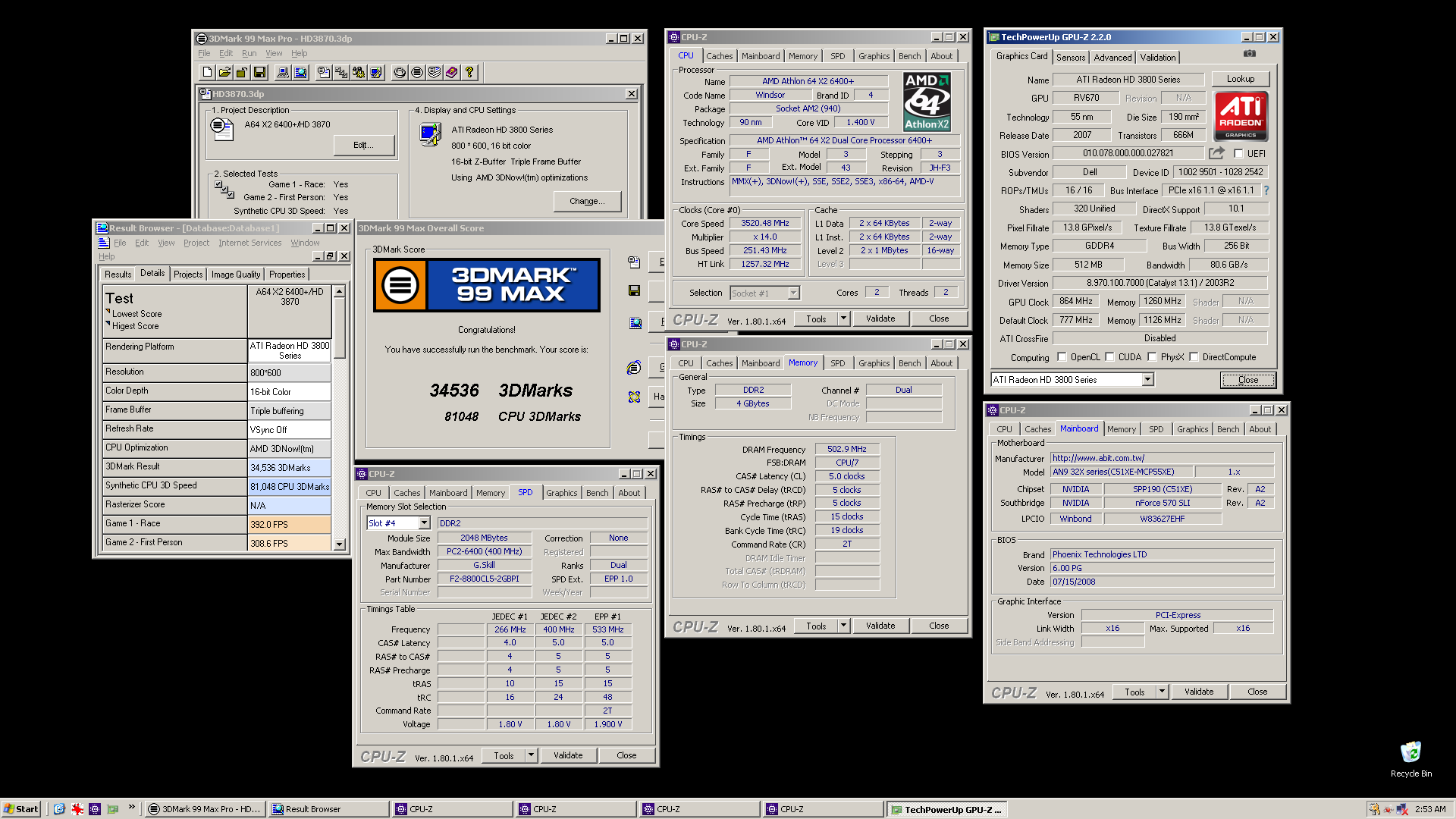The width and height of the screenshot is (1456, 819).
Task: Open the Run menu in 3DMark 99
Action: click(249, 53)
